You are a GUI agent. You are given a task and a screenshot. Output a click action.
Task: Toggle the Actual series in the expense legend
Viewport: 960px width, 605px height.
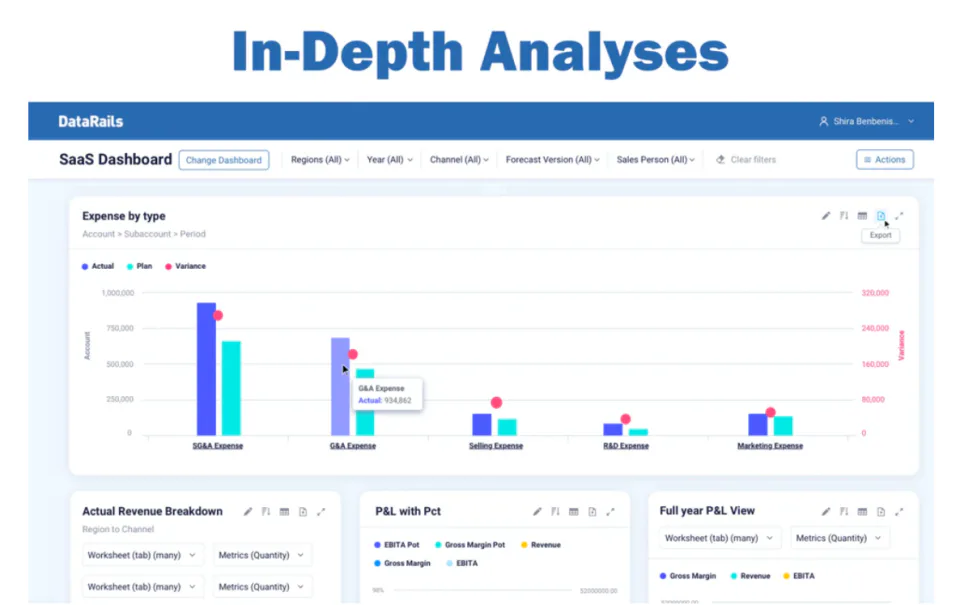97,266
